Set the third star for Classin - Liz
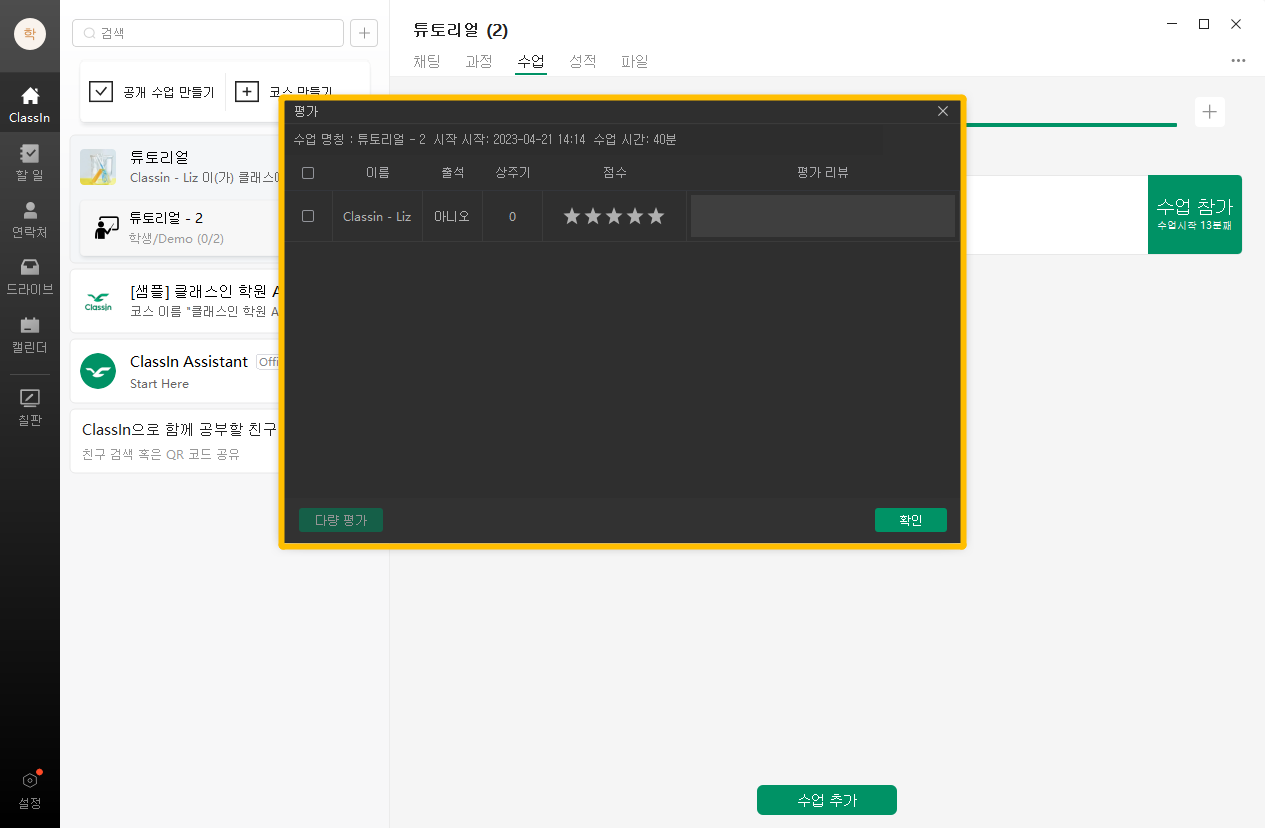Viewport: 1265px width, 828px height. pyautogui.click(x=614, y=216)
